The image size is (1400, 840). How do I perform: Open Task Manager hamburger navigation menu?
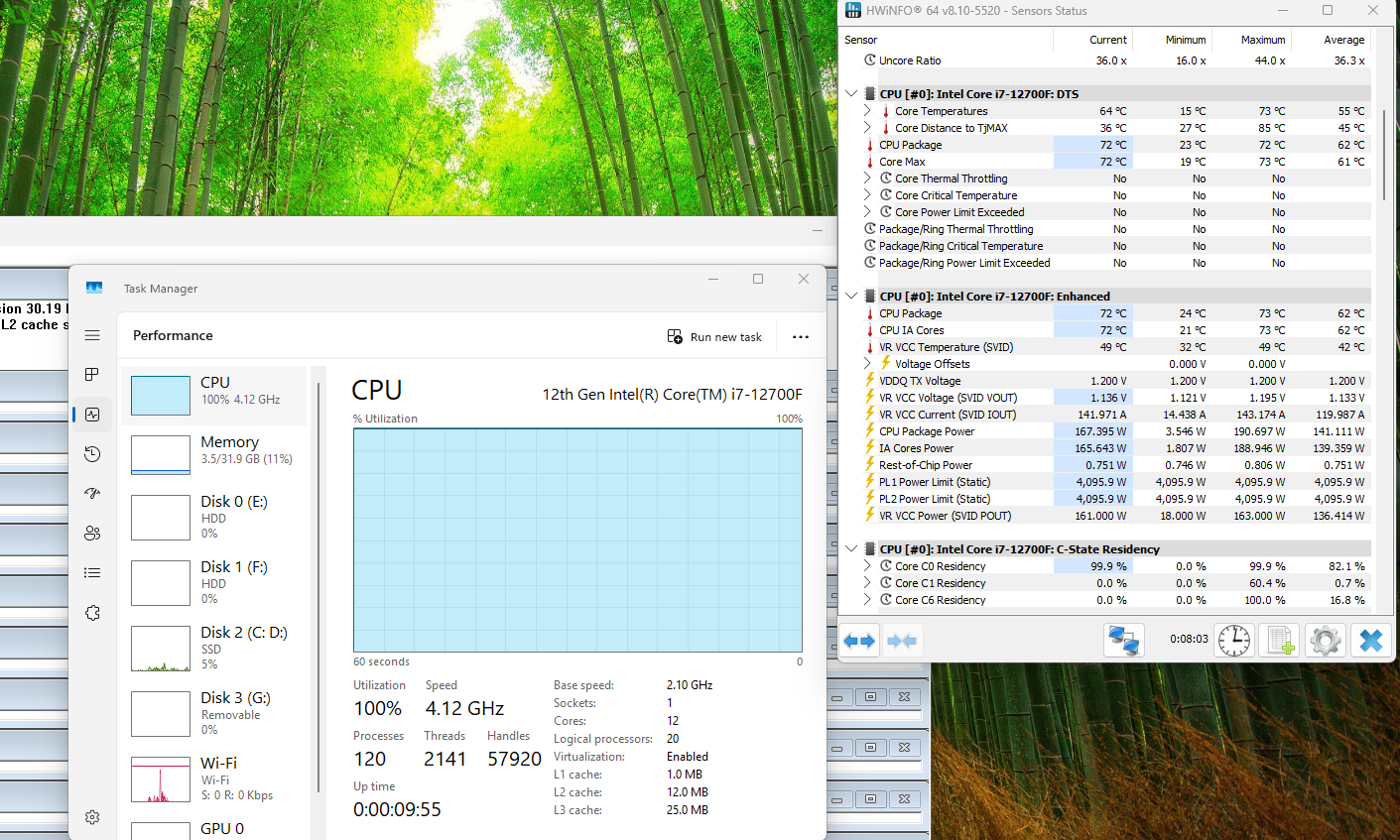(92, 335)
